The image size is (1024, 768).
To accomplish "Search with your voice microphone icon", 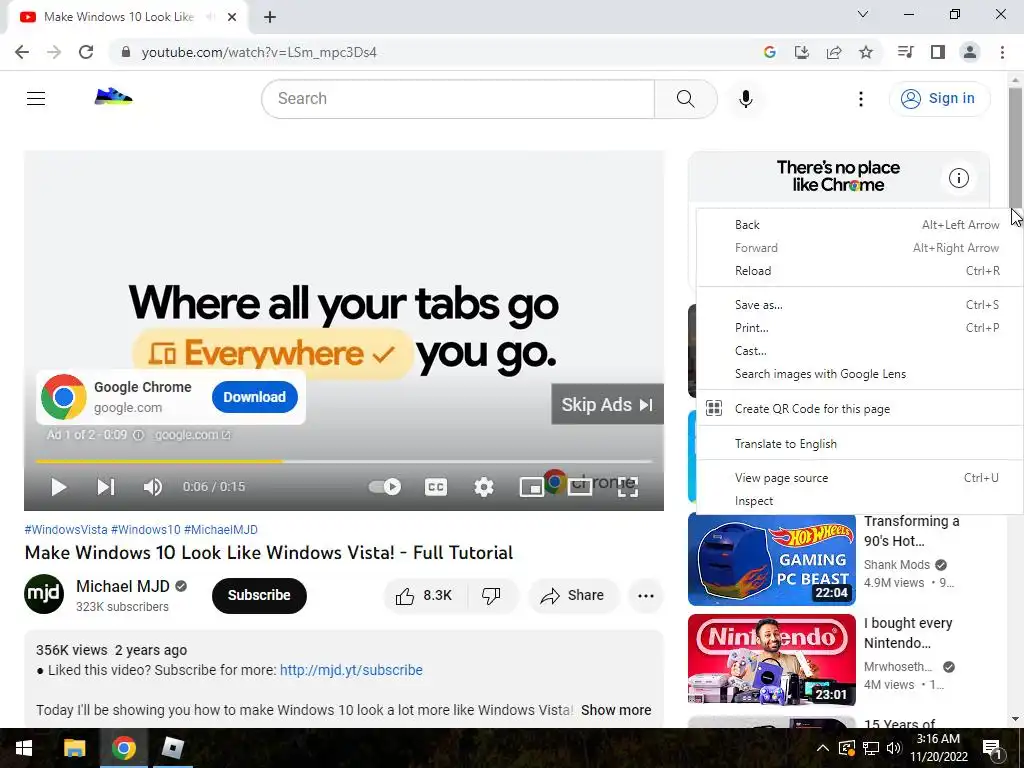I will coord(746,99).
